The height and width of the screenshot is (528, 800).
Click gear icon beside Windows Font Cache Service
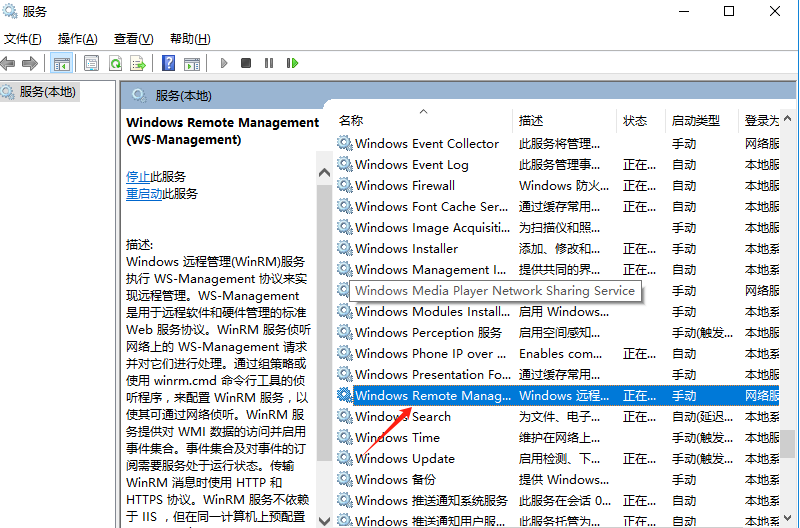pos(345,206)
